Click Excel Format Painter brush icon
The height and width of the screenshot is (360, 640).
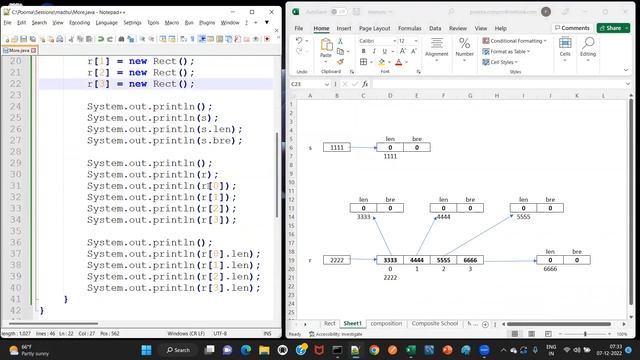click(340, 62)
